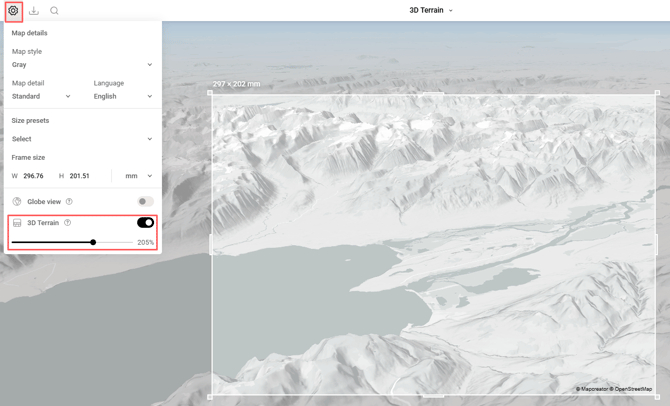Adjust the terrain exaggeration slider

[93, 242]
